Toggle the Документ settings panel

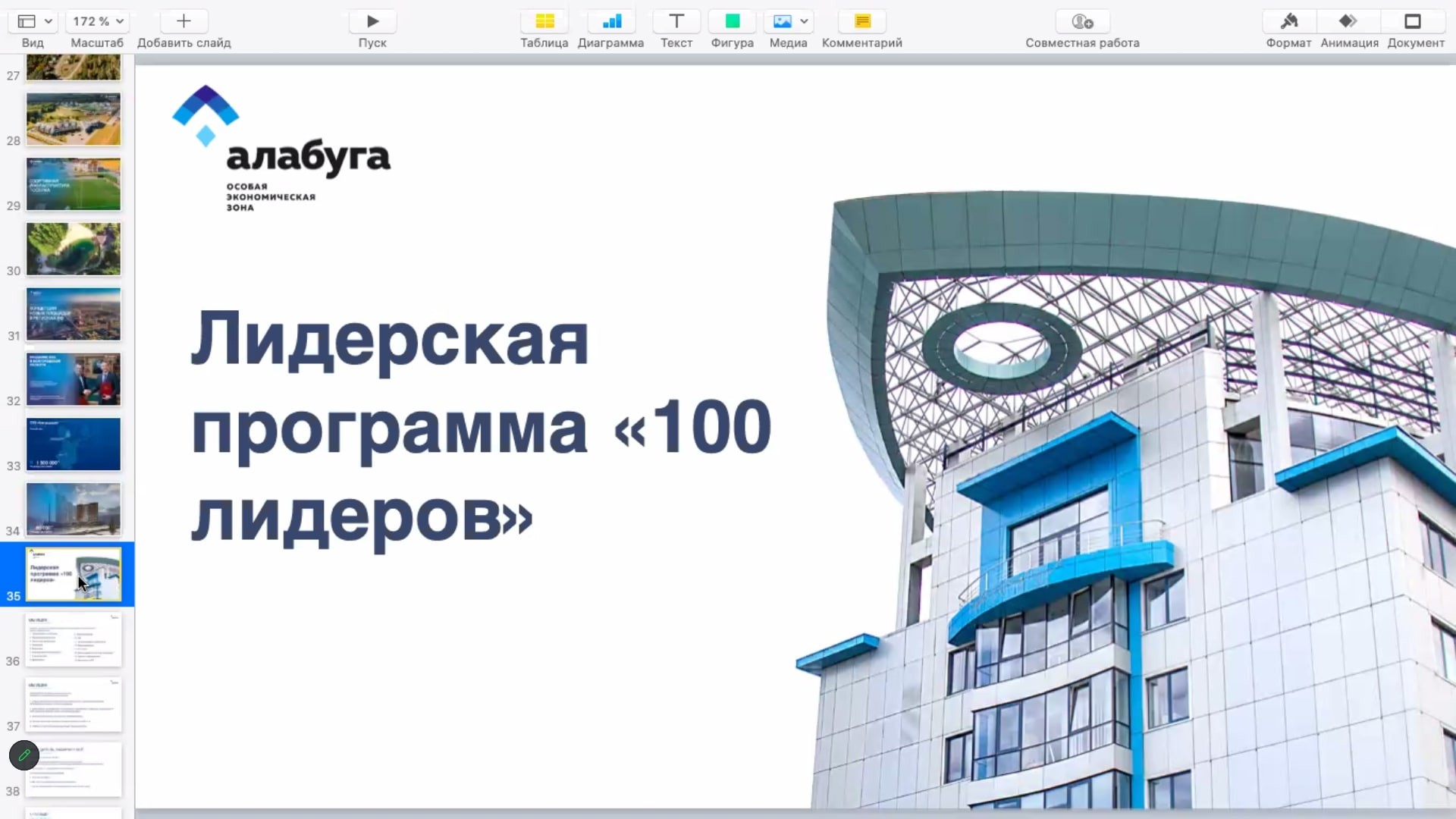tap(1414, 21)
